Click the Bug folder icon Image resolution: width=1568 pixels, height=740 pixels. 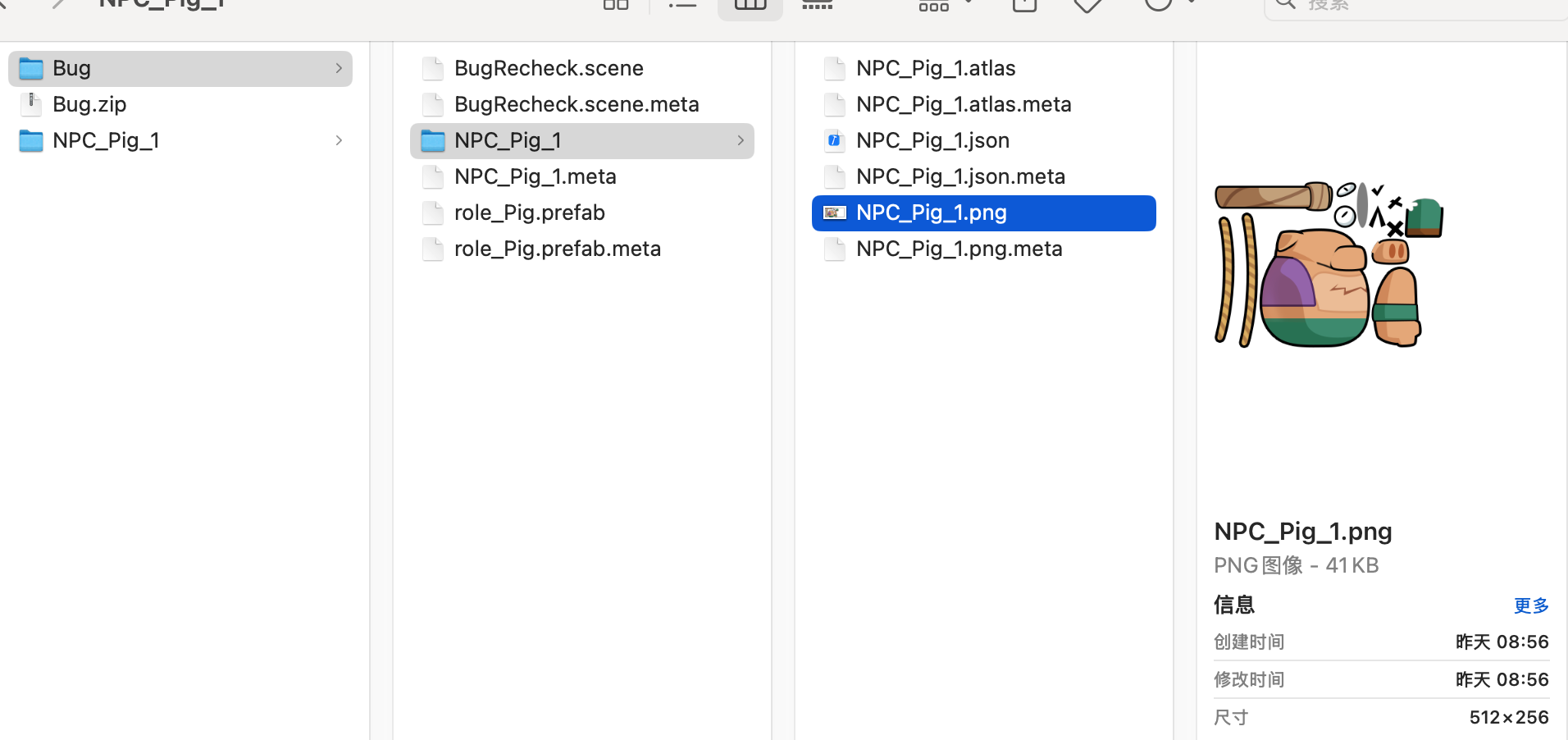pos(31,68)
